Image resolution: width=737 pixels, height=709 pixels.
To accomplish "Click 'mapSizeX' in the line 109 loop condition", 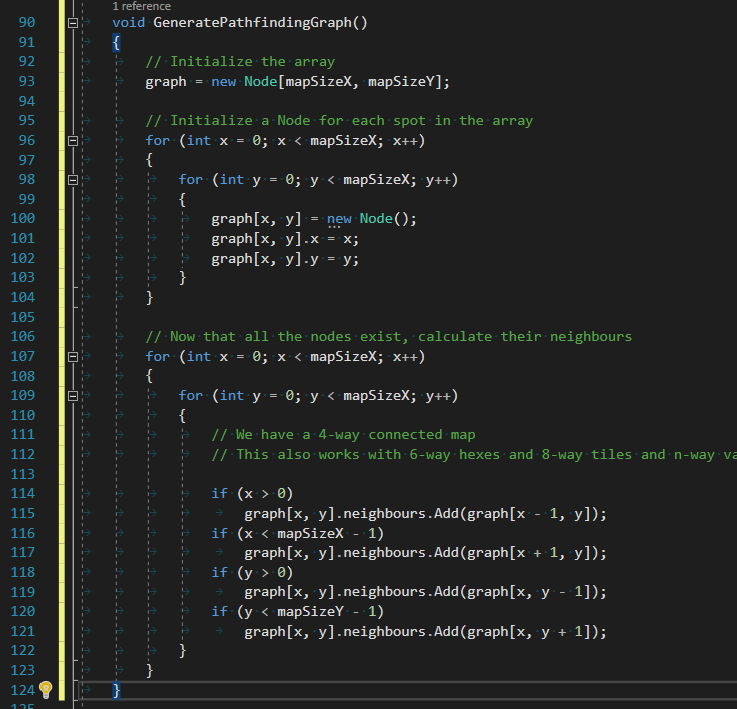I will coord(376,396).
